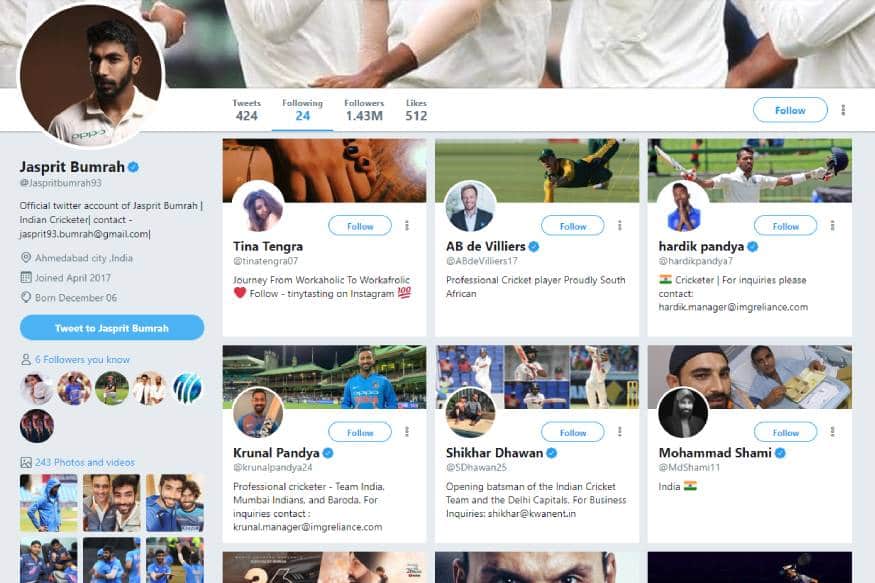
Task: Open more options beside main Follow button
Action: point(843,110)
